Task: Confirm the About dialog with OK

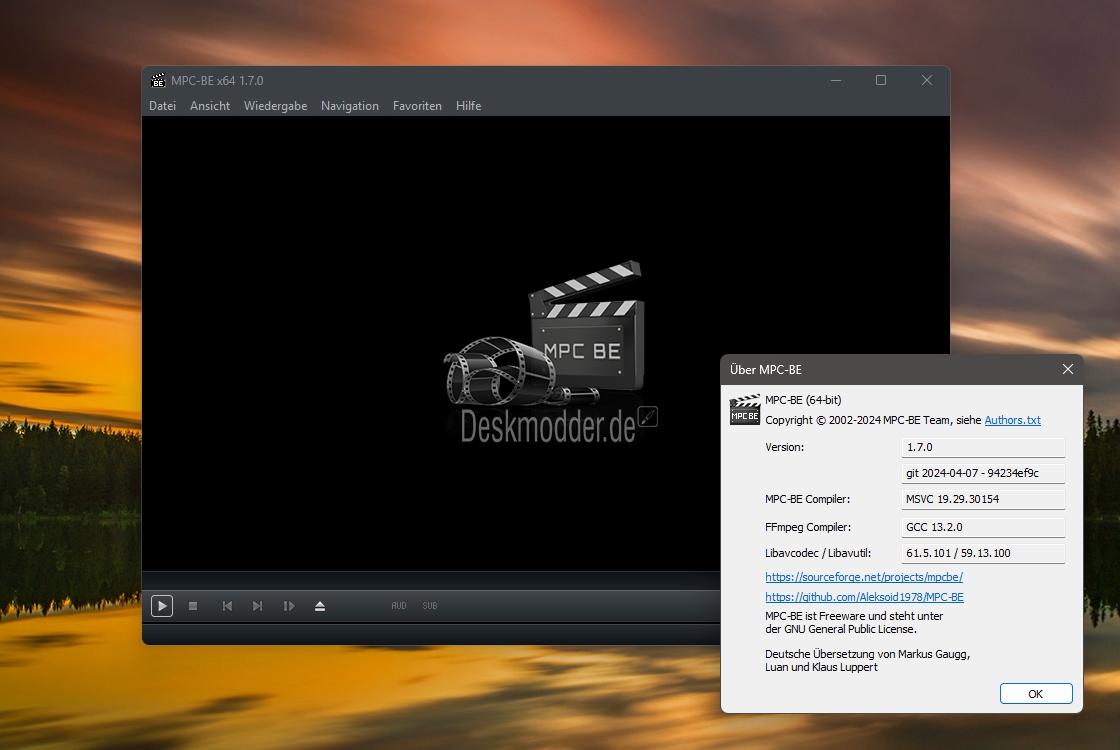Action: (x=1036, y=694)
